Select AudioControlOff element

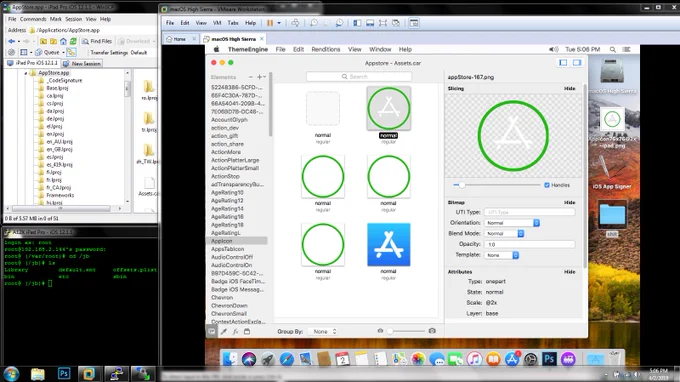pos(232,257)
